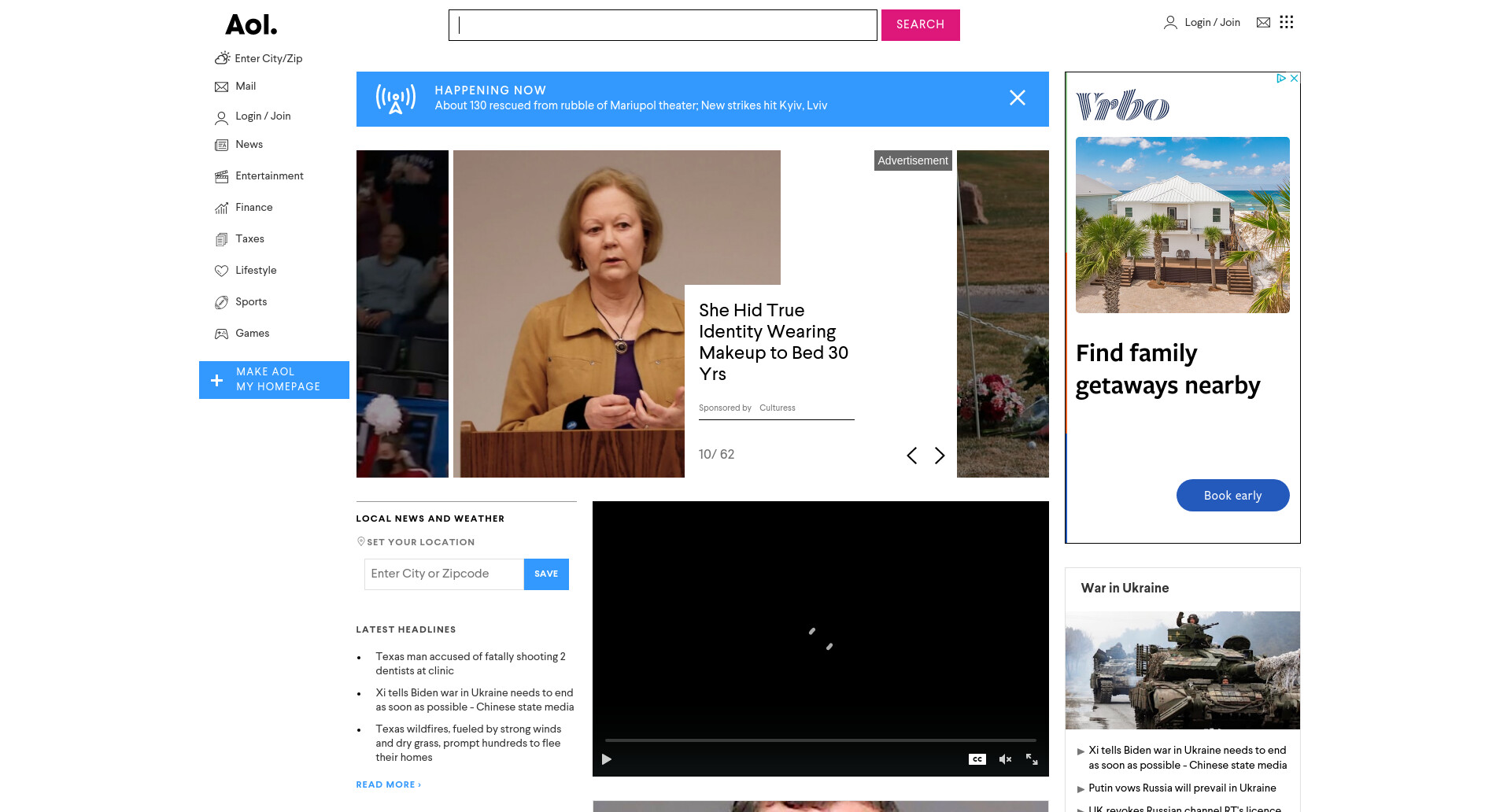Click the search text field
The image size is (1511, 812).
(663, 25)
